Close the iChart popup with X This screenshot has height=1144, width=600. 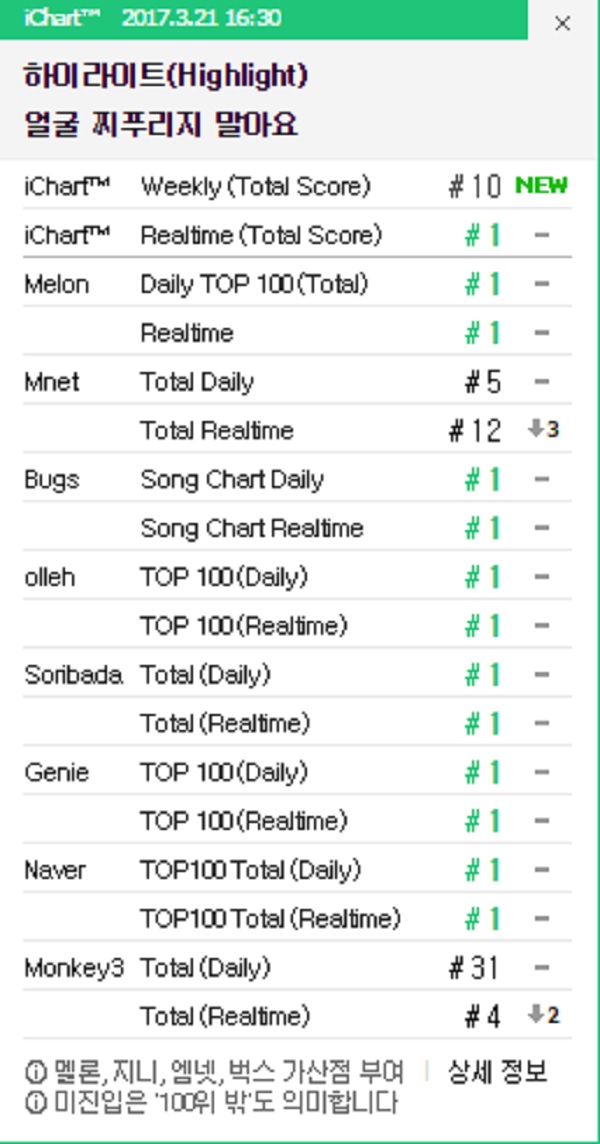click(x=562, y=23)
